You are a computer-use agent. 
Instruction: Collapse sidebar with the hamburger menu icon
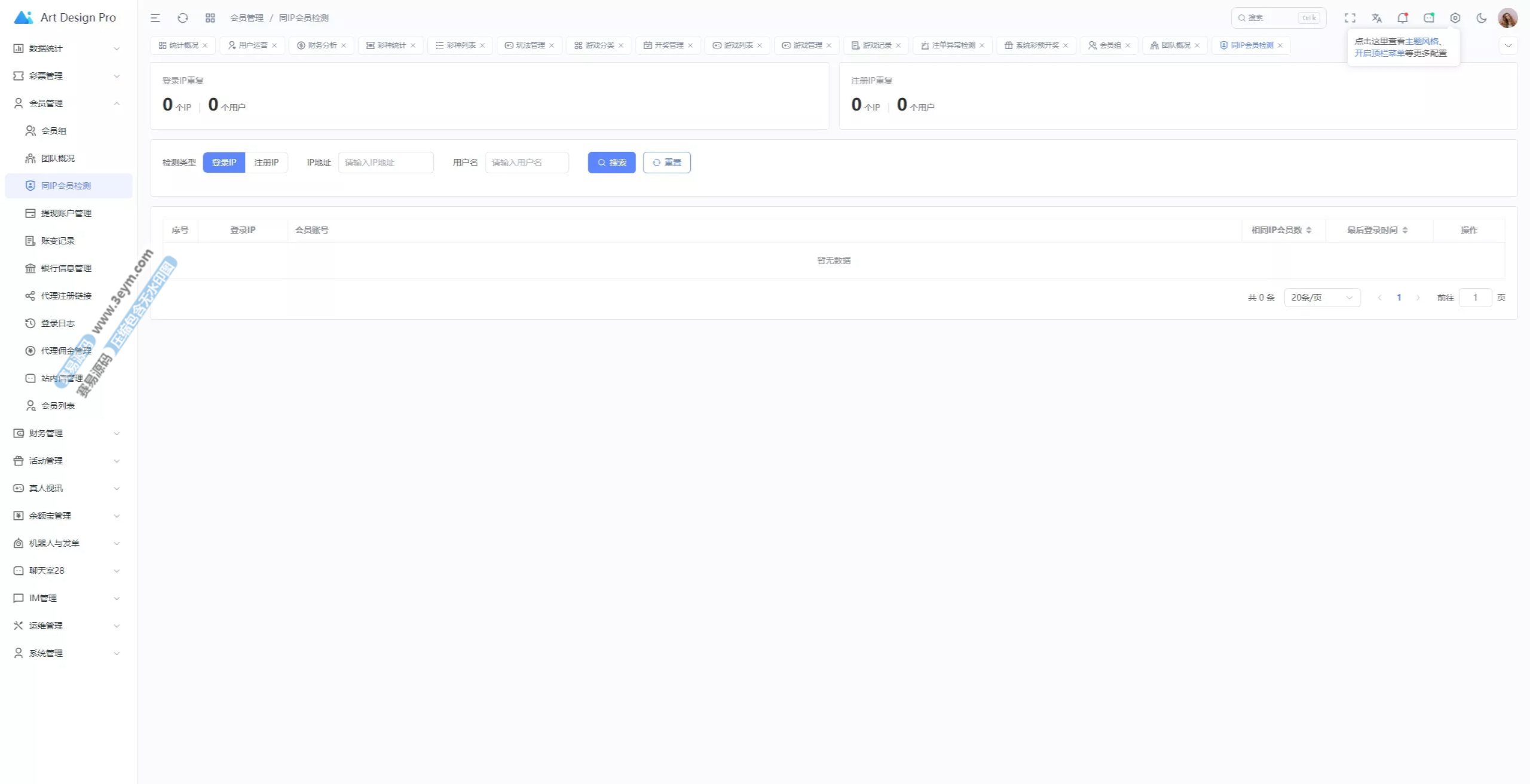pos(155,18)
